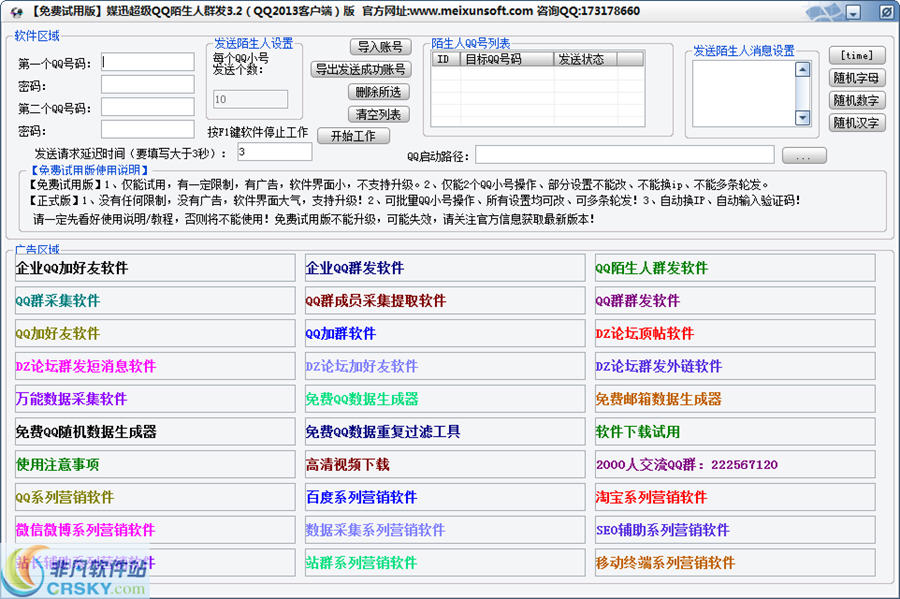
Task: Open 数据采集系列营销软件 link
Action: point(445,530)
